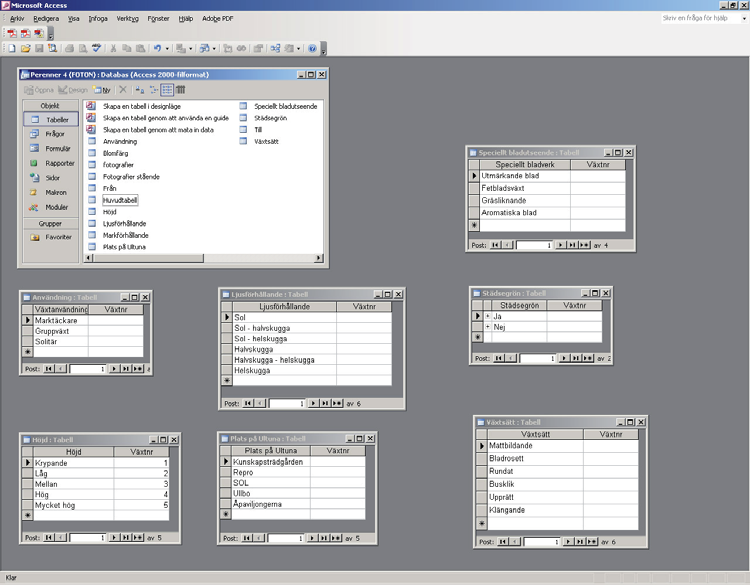Viewport: 750px width, 585px height.
Task: Click the Open folder toolbar icon
Action: pyautogui.click(x=25, y=48)
